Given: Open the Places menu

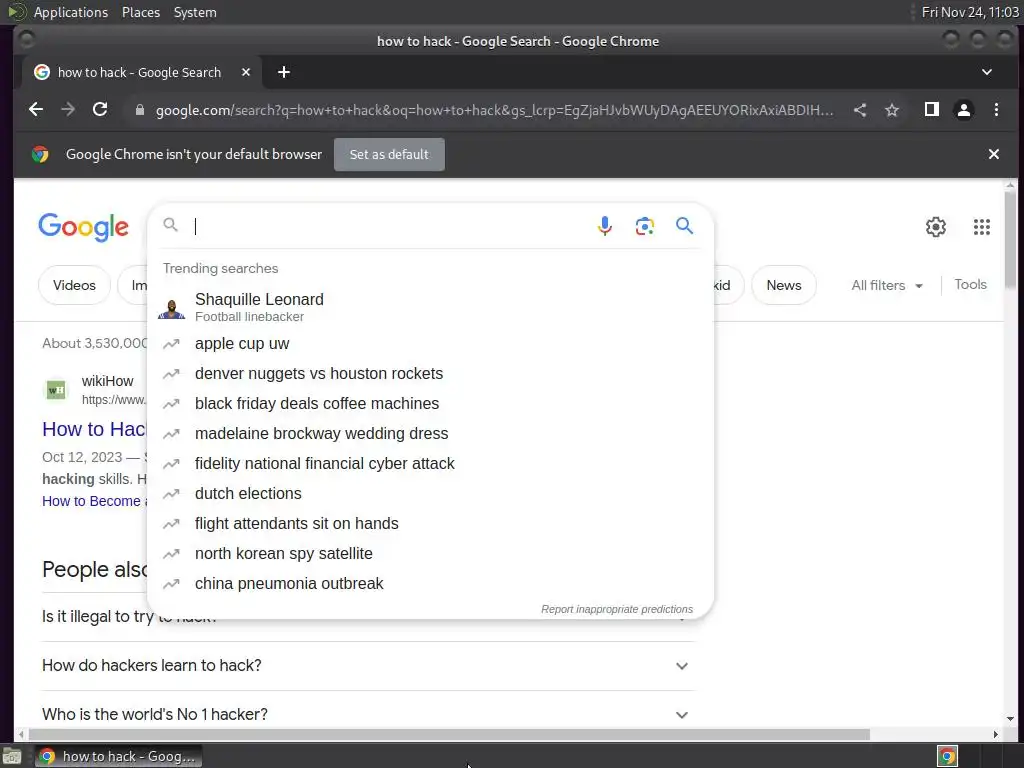Looking at the screenshot, I should point(140,12).
